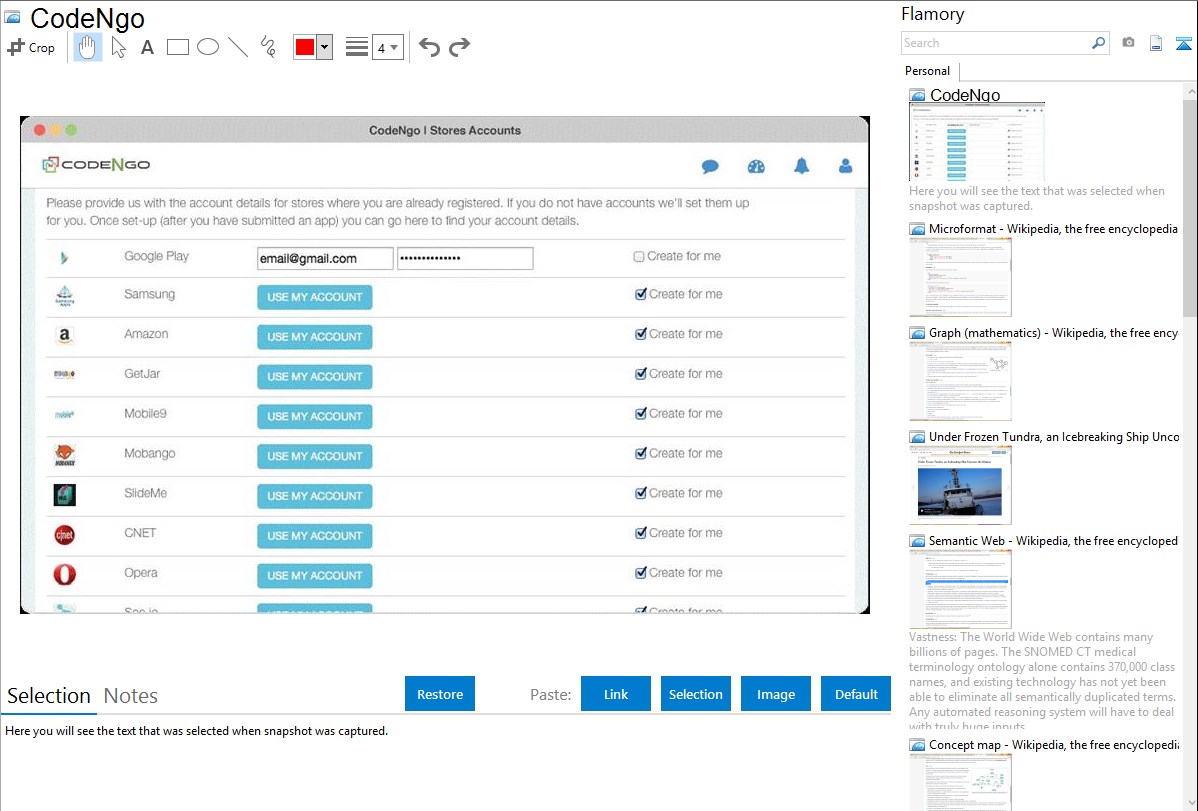Select the ellipse drawing tool

pos(208,47)
